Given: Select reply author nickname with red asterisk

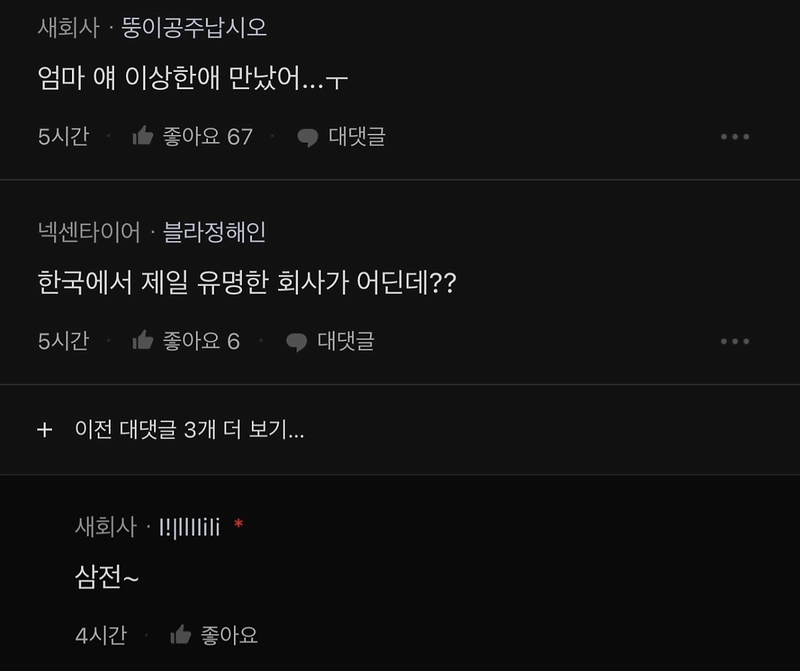Looking at the screenshot, I should pyautogui.click(x=190, y=527).
